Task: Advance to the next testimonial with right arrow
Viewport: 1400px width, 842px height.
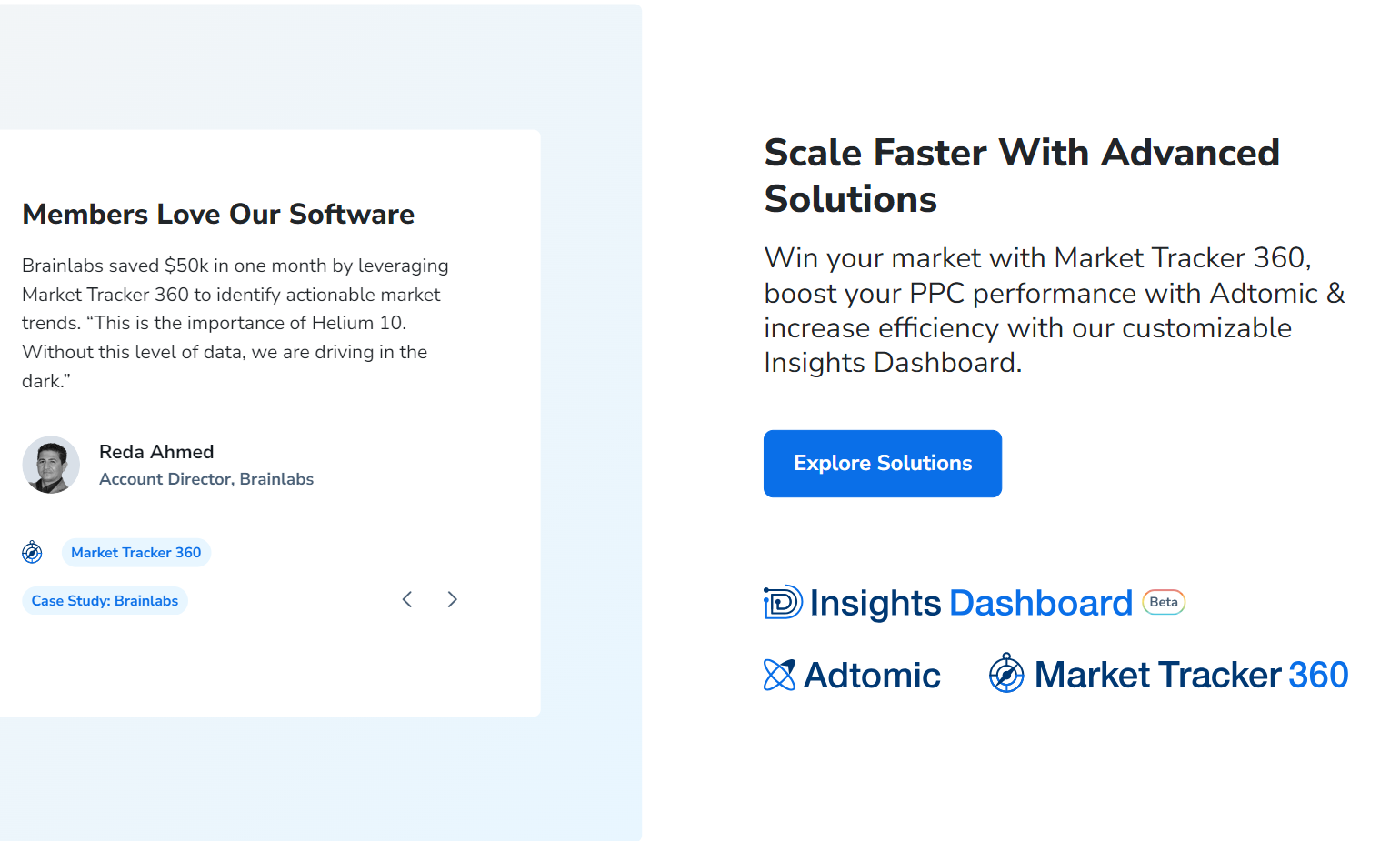Action: click(x=452, y=599)
